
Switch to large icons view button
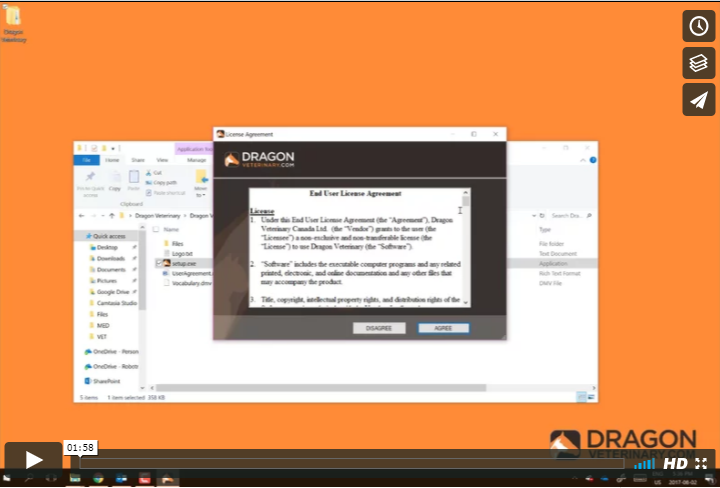coord(591,398)
